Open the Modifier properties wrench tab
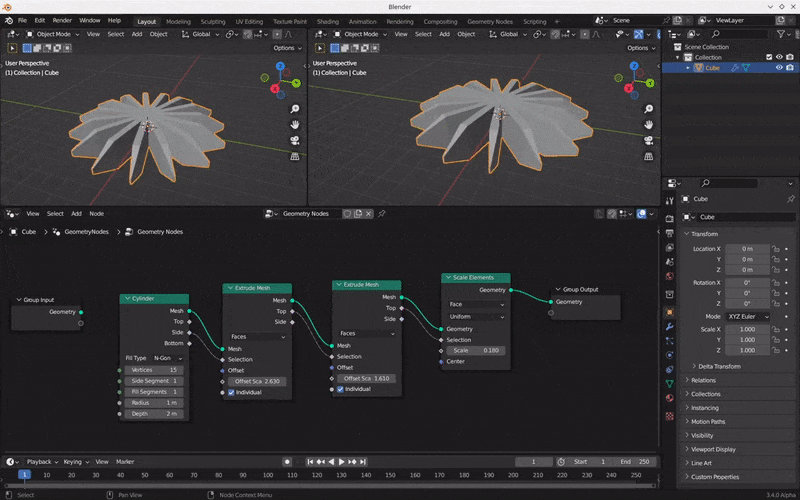This screenshot has height=500, width=800. [x=669, y=326]
